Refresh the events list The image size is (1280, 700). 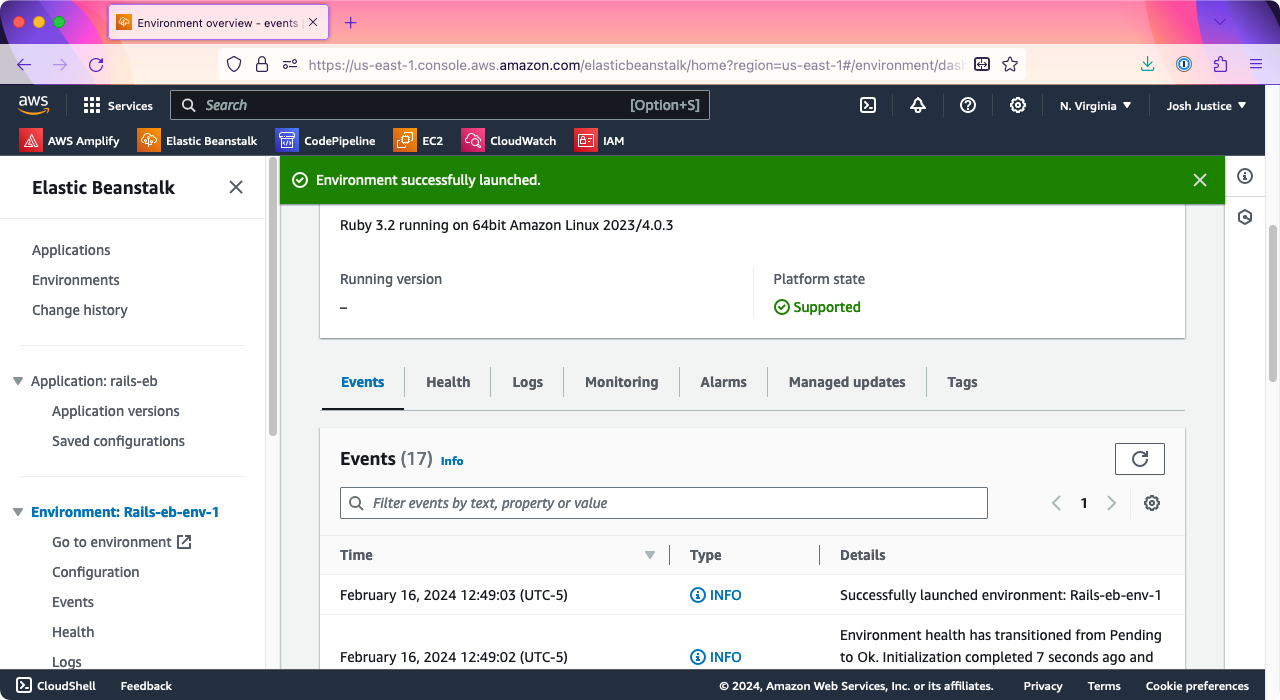coord(1140,459)
